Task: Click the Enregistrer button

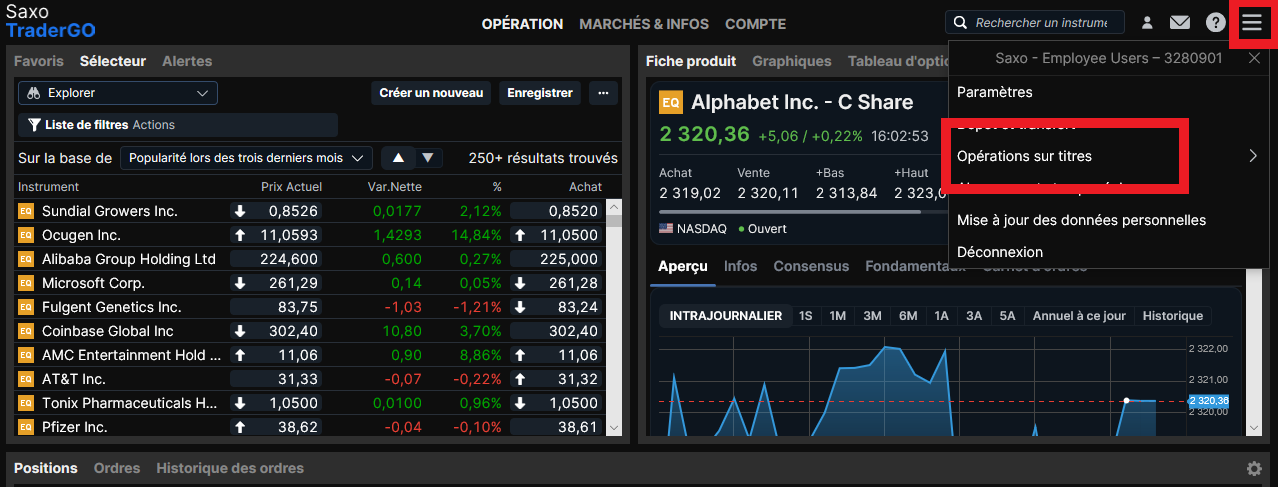Action: click(x=540, y=93)
